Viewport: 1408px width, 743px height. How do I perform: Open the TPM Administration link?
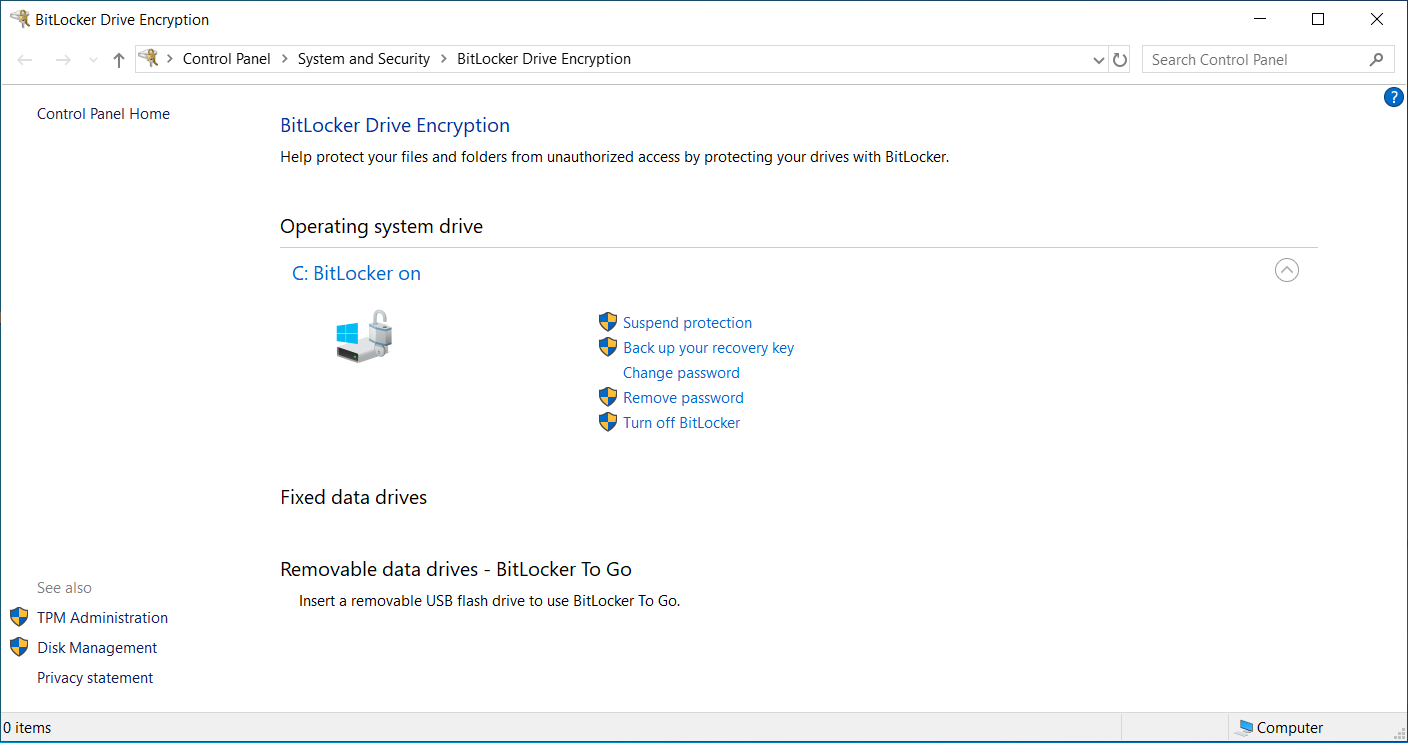[102, 618]
